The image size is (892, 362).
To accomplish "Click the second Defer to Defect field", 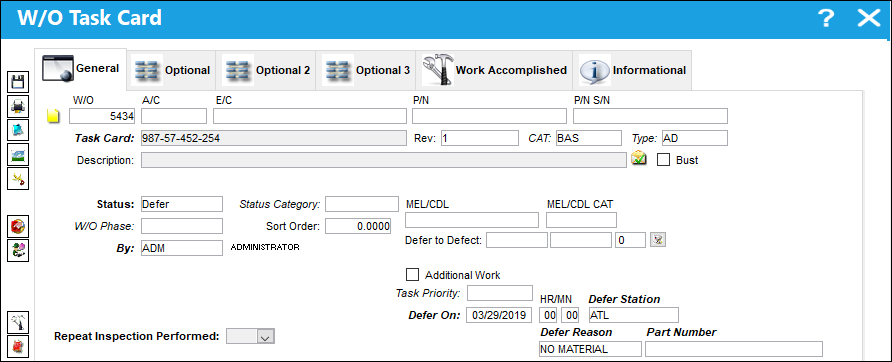I will (581, 240).
